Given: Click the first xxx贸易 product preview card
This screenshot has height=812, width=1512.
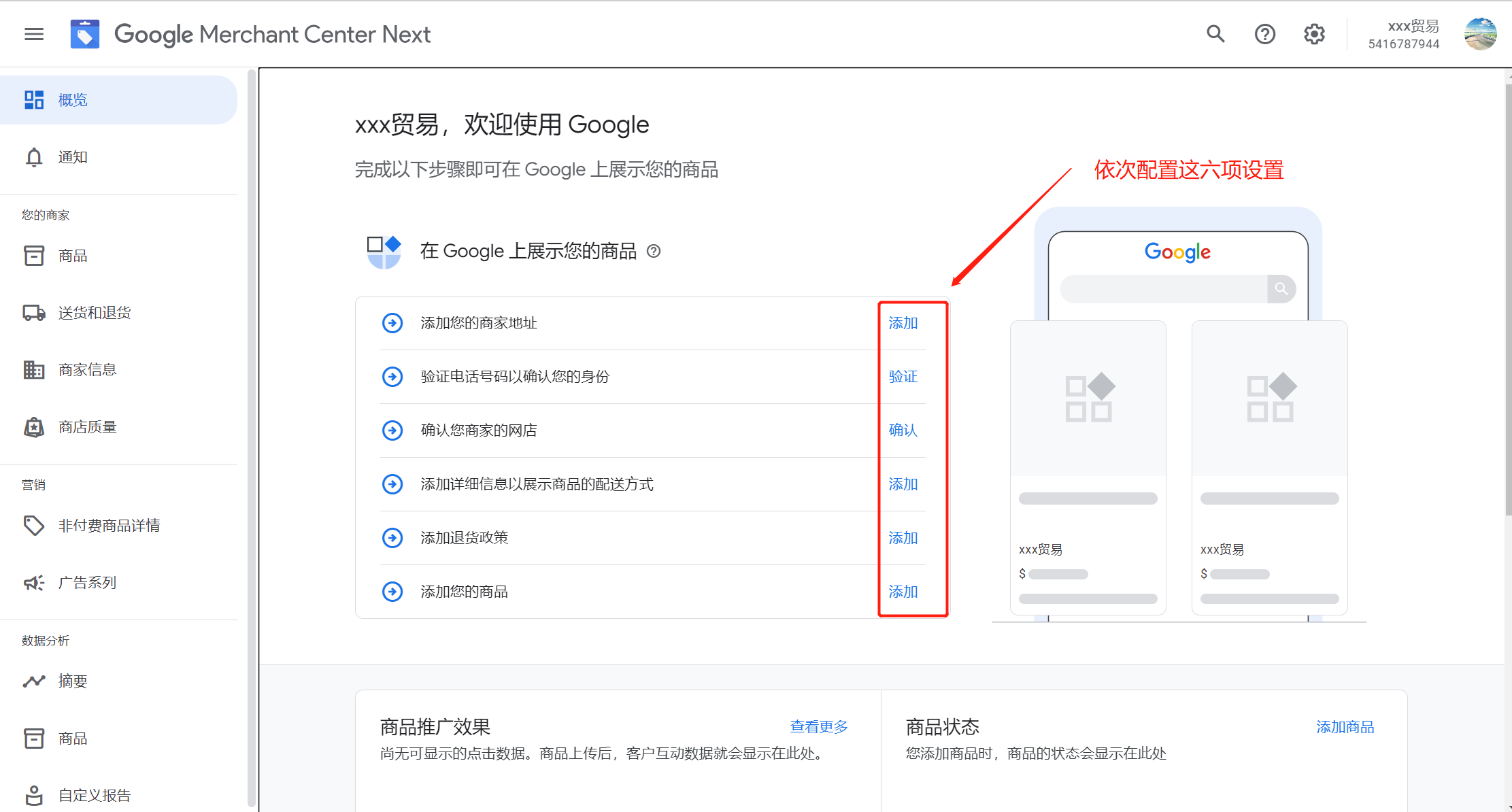Looking at the screenshot, I should [1088, 468].
